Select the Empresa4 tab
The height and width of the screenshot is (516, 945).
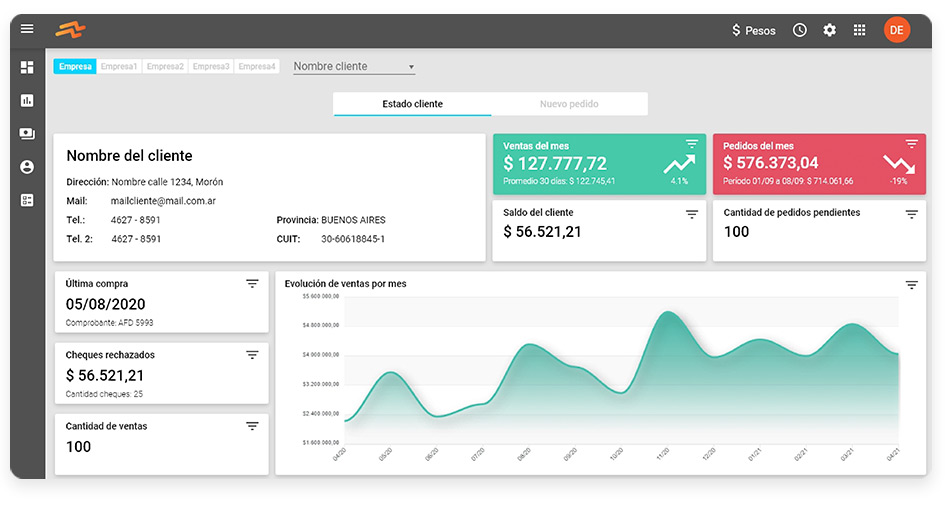(x=257, y=66)
